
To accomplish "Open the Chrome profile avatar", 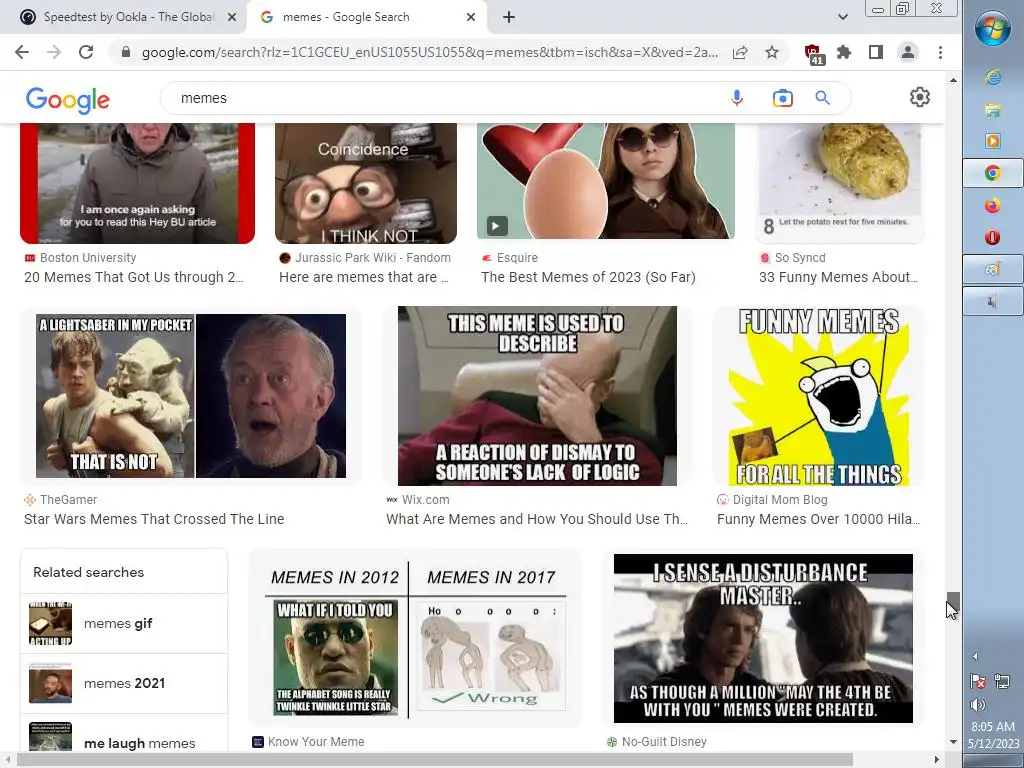I will 908,52.
